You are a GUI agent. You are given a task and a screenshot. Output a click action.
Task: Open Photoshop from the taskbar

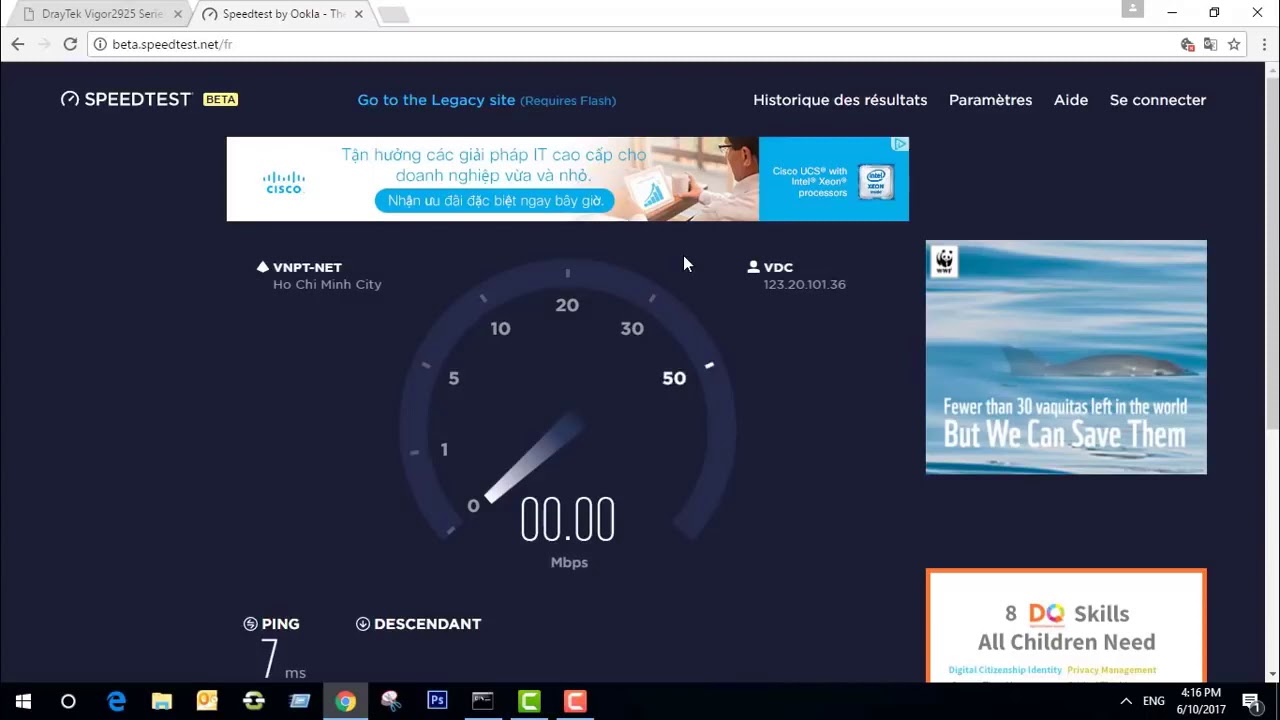(437, 701)
